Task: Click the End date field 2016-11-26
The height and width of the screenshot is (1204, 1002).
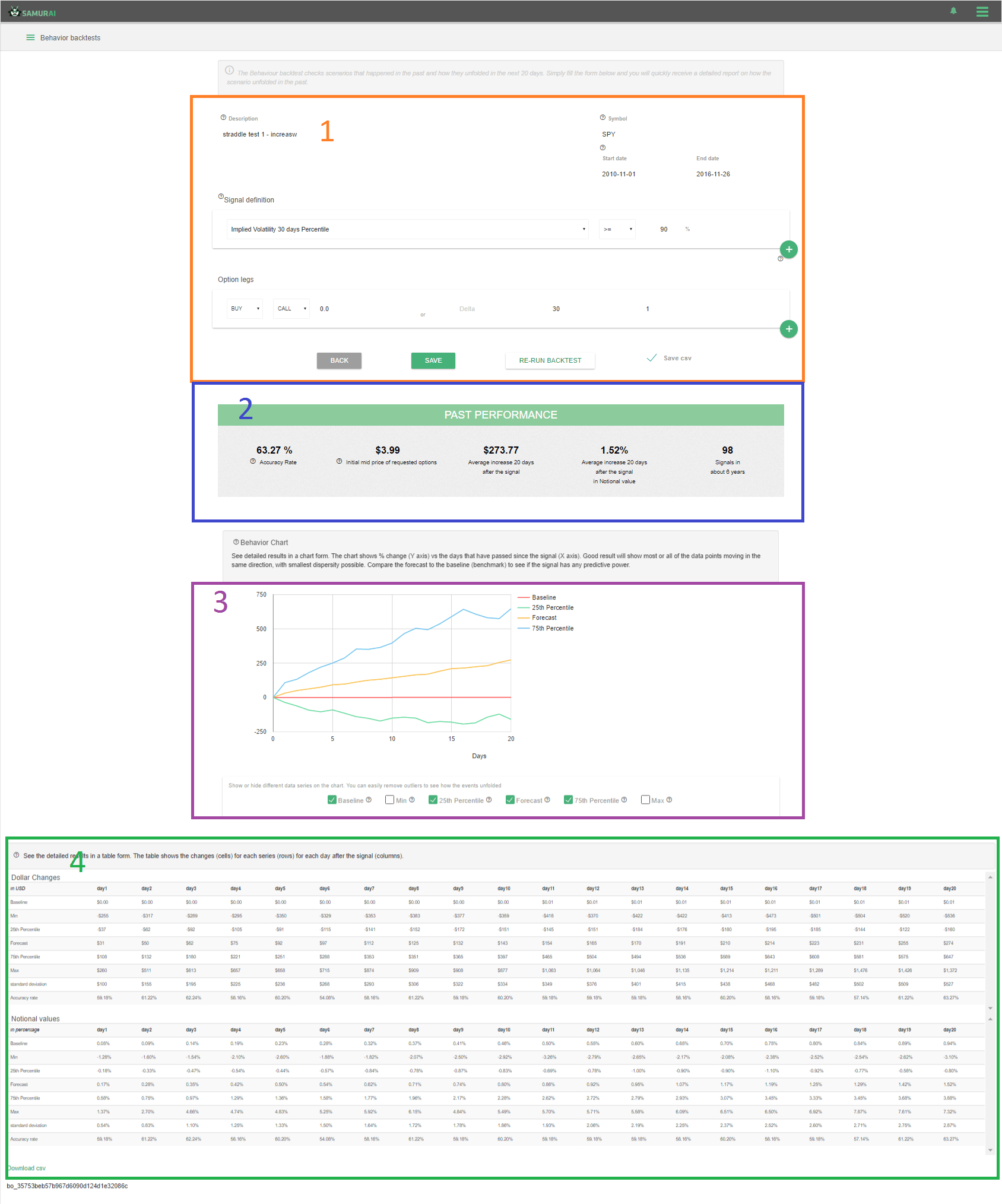Action: 713,174
